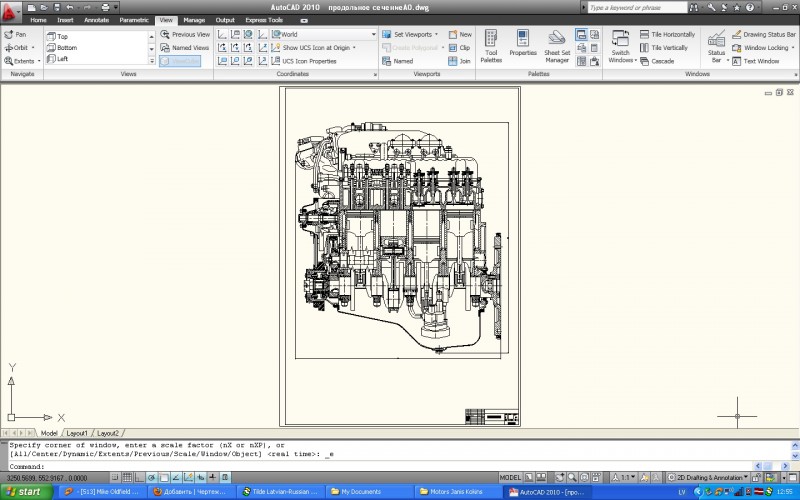The image size is (800, 500).
Task: Expand the Extents zoom dropdown
Action: [x=39, y=61]
